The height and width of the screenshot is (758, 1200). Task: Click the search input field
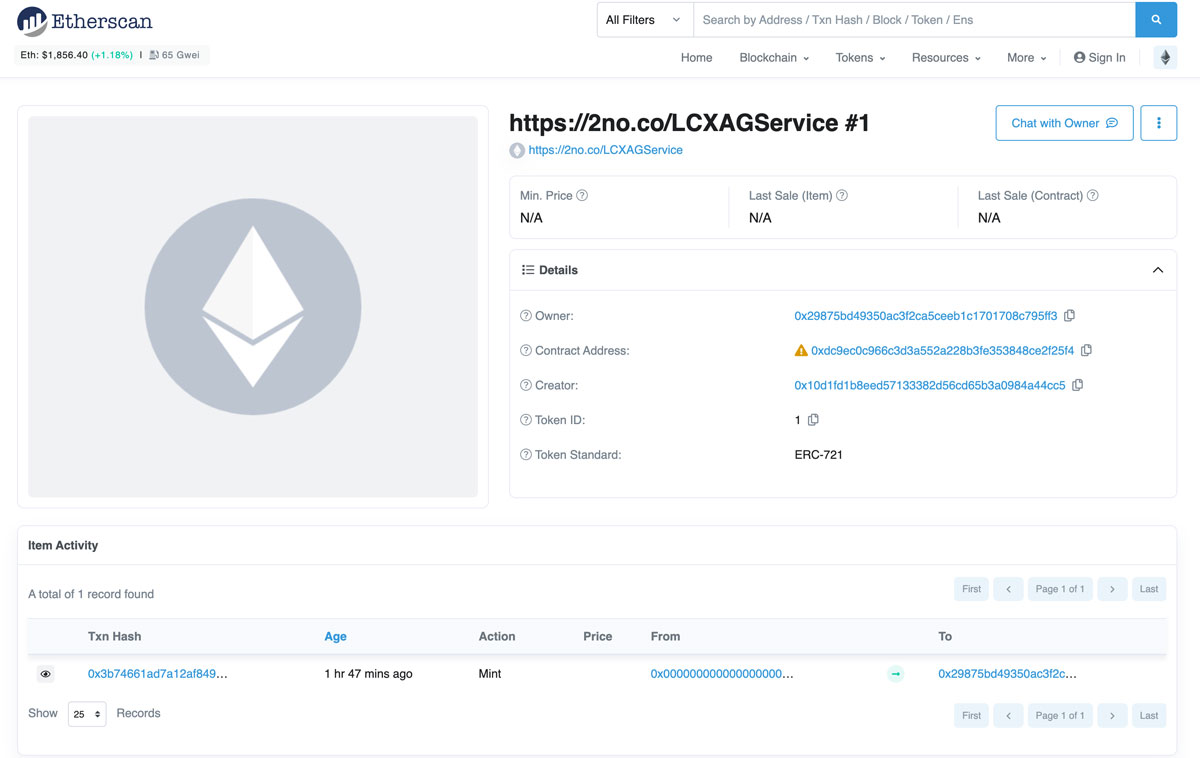tap(914, 20)
